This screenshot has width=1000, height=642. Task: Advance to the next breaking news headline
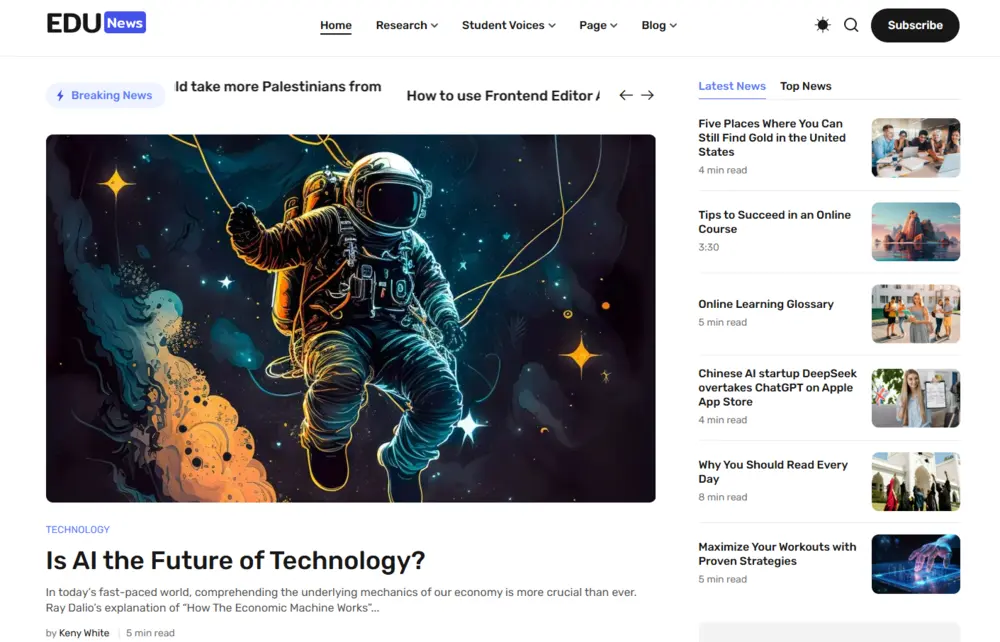tap(648, 94)
